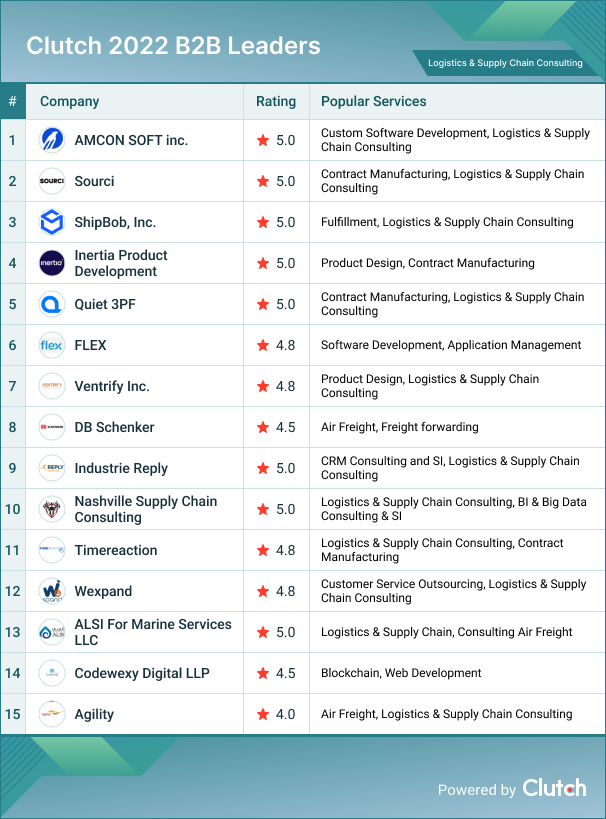Click the Nashville Supply Chain Consulting logo
The image size is (606, 819).
pyautogui.click(x=52, y=509)
